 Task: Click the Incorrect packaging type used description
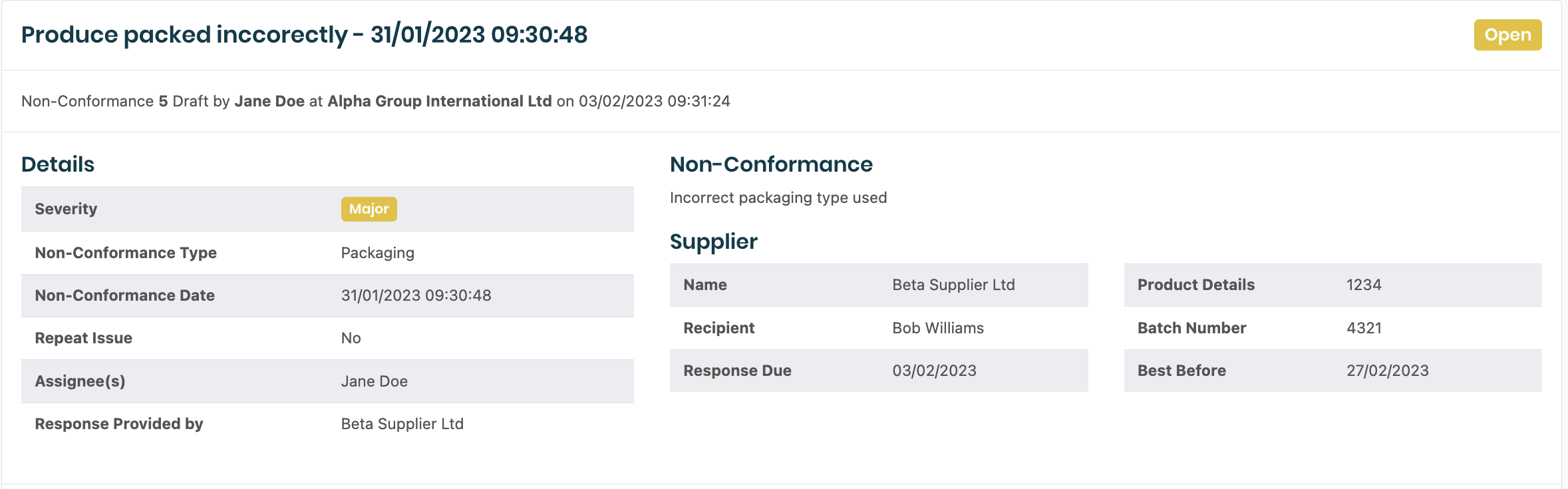click(778, 198)
